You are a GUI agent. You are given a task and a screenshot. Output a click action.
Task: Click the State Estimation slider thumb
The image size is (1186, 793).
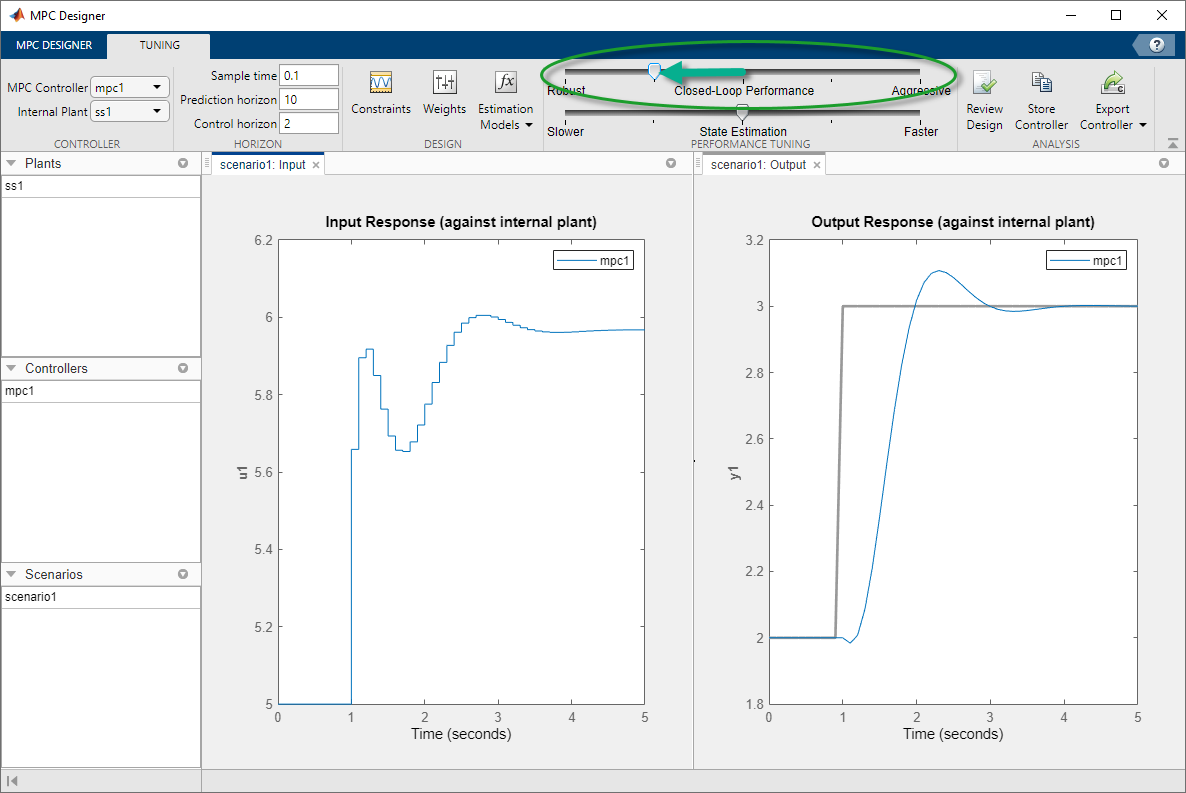point(743,114)
